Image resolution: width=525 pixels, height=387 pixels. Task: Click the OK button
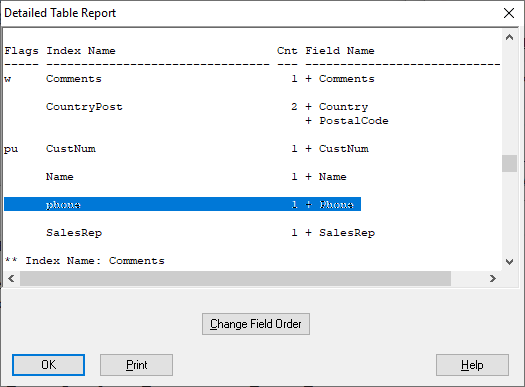click(49, 365)
